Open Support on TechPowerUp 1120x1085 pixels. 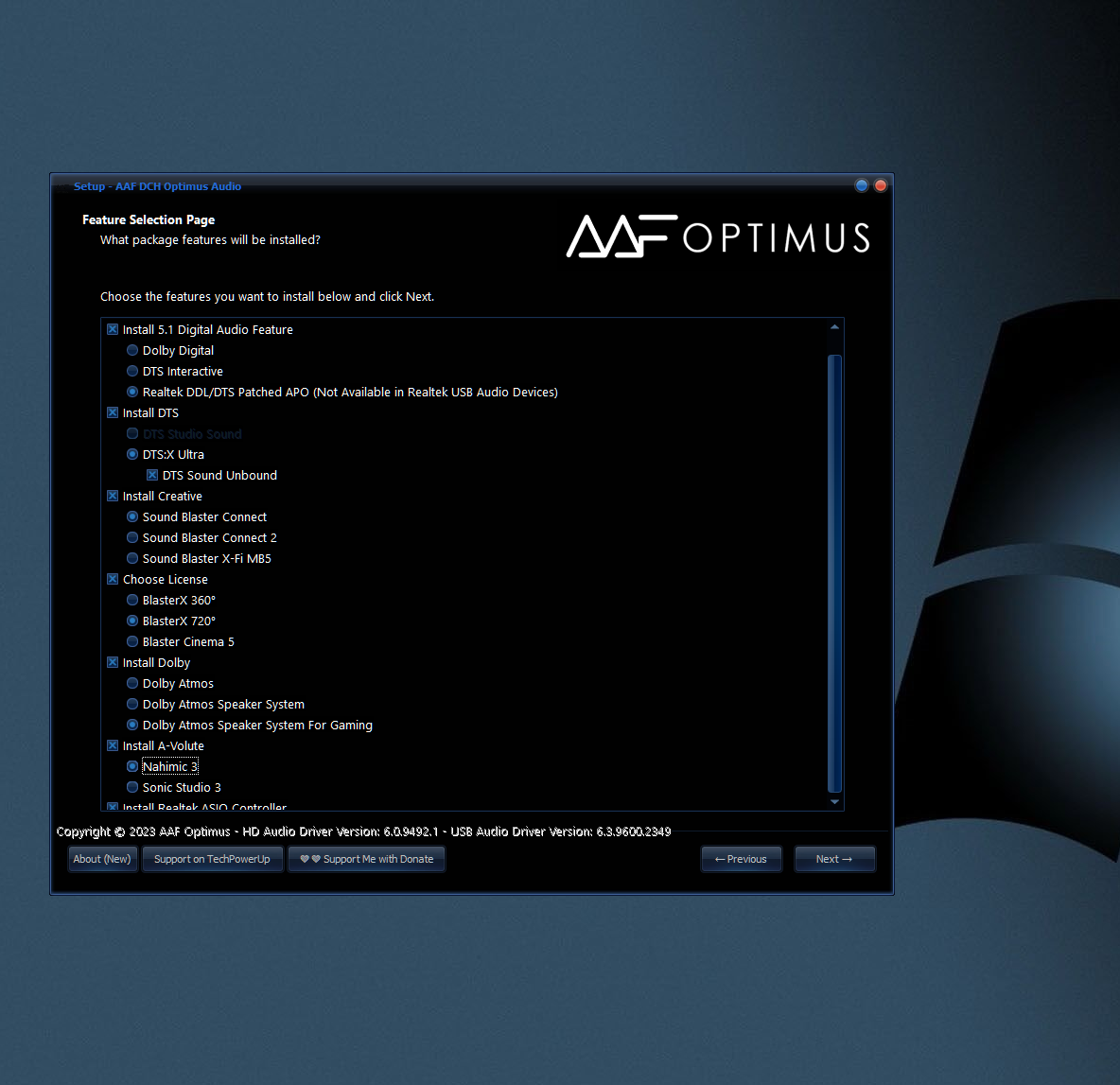212,859
